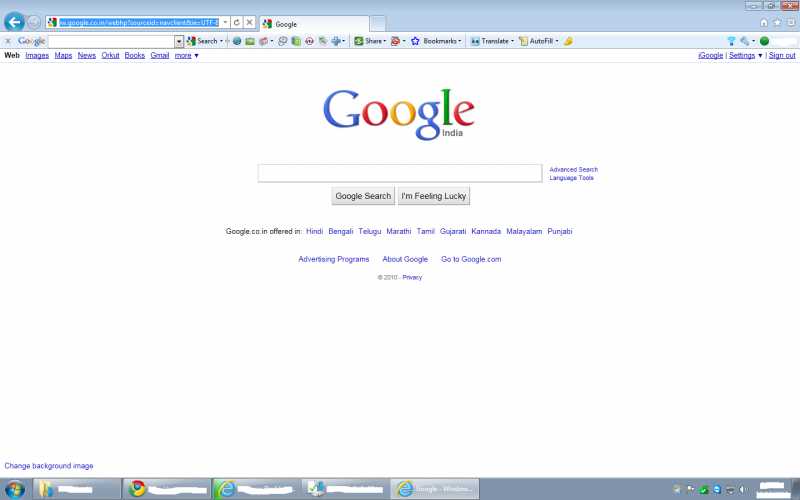Click the browser back arrow button

(14, 22)
